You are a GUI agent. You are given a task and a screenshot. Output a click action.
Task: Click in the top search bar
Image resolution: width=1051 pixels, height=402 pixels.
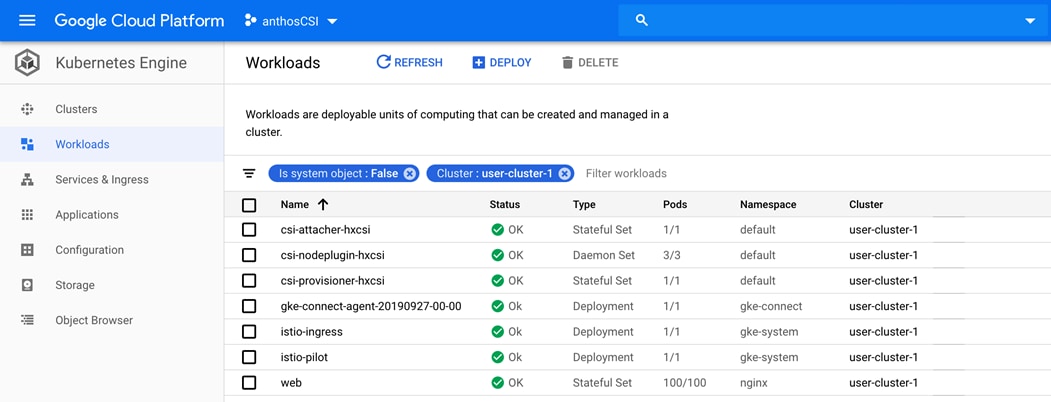pyautogui.click(x=831, y=21)
